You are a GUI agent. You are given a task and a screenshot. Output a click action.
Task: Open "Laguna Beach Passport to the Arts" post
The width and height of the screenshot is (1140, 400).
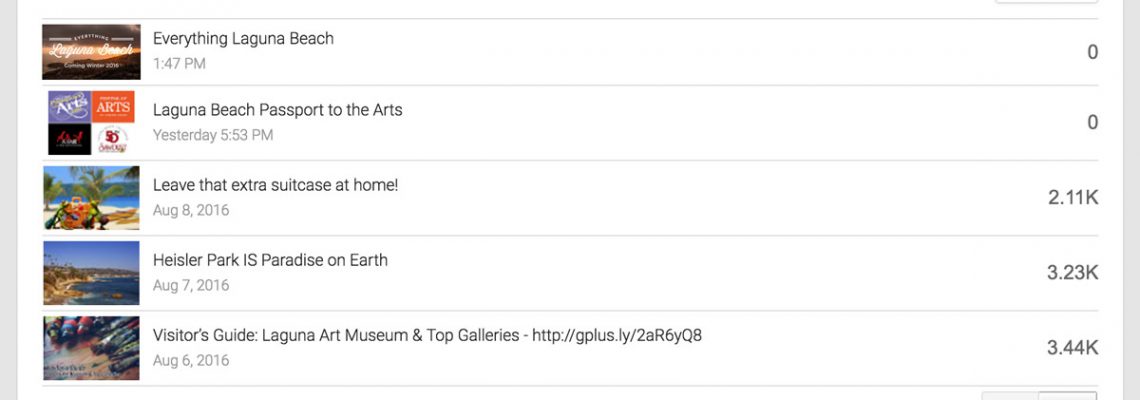tap(277, 110)
